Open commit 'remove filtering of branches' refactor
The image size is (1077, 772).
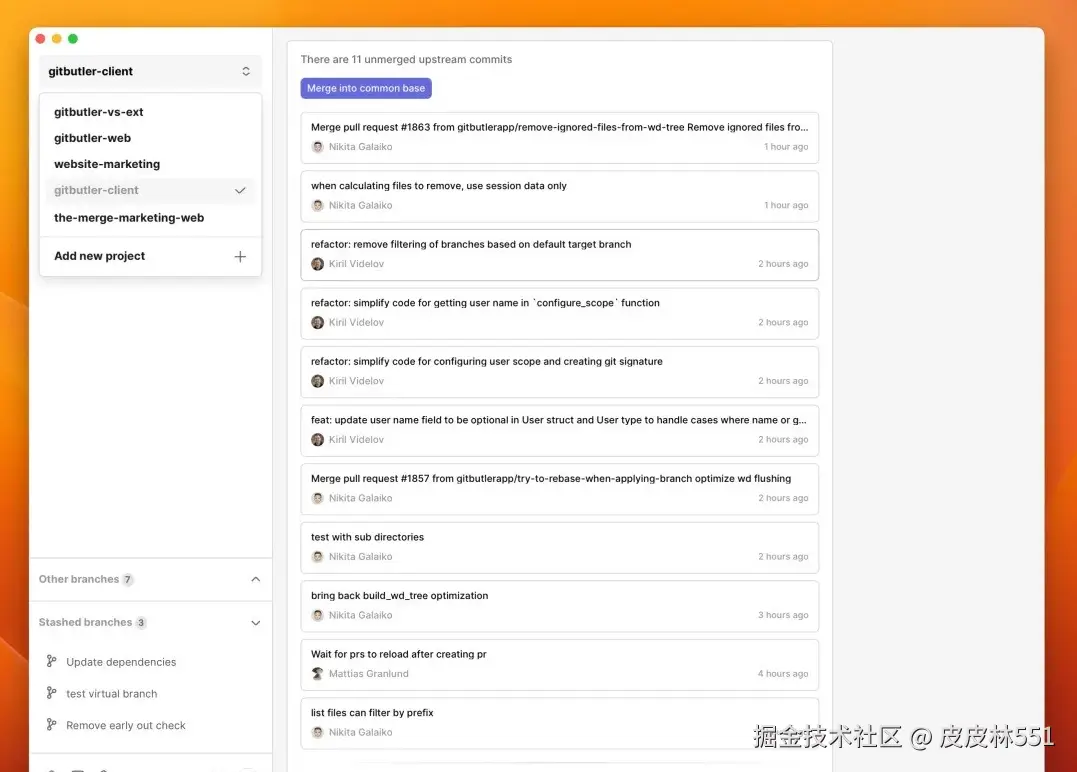(559, 255)
